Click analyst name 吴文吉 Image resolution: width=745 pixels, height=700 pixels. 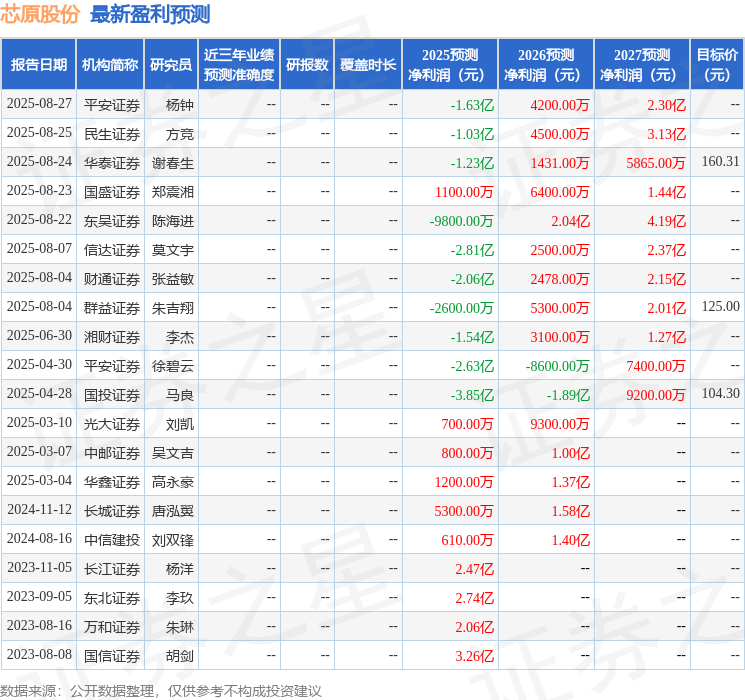(x=172, y=453)
